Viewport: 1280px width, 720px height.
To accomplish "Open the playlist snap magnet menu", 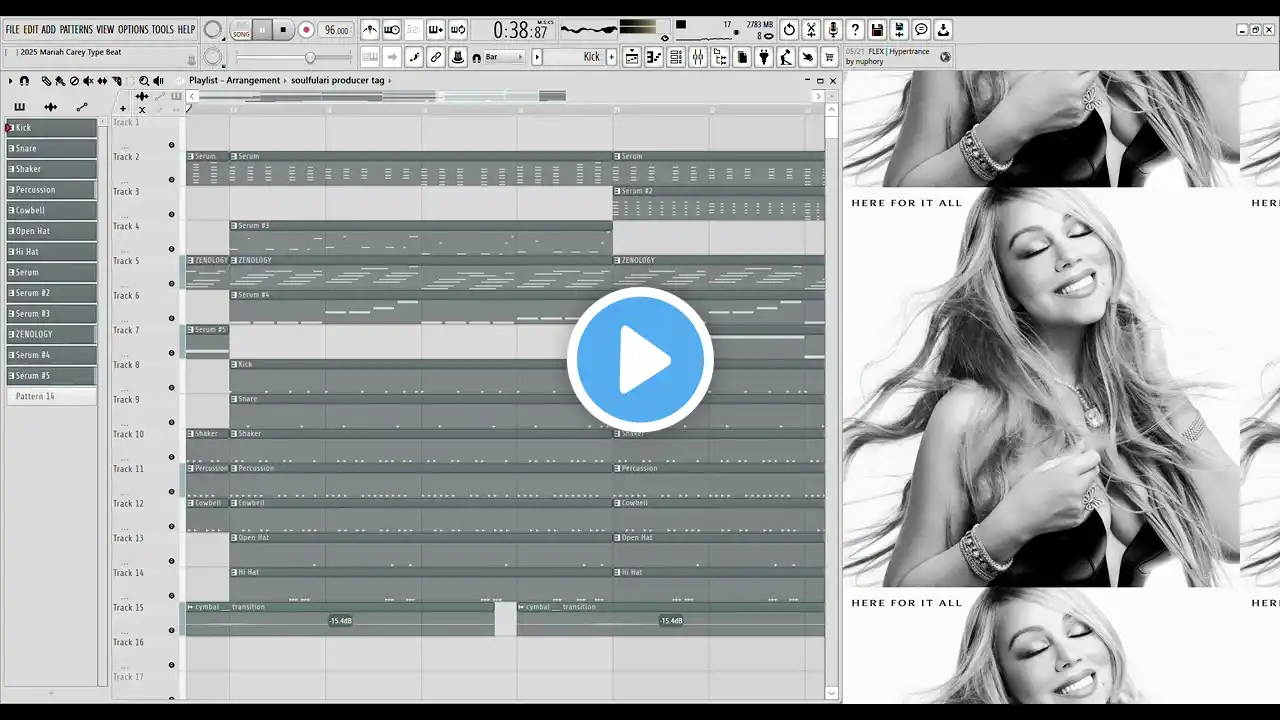I will click(x=24, y=81).
